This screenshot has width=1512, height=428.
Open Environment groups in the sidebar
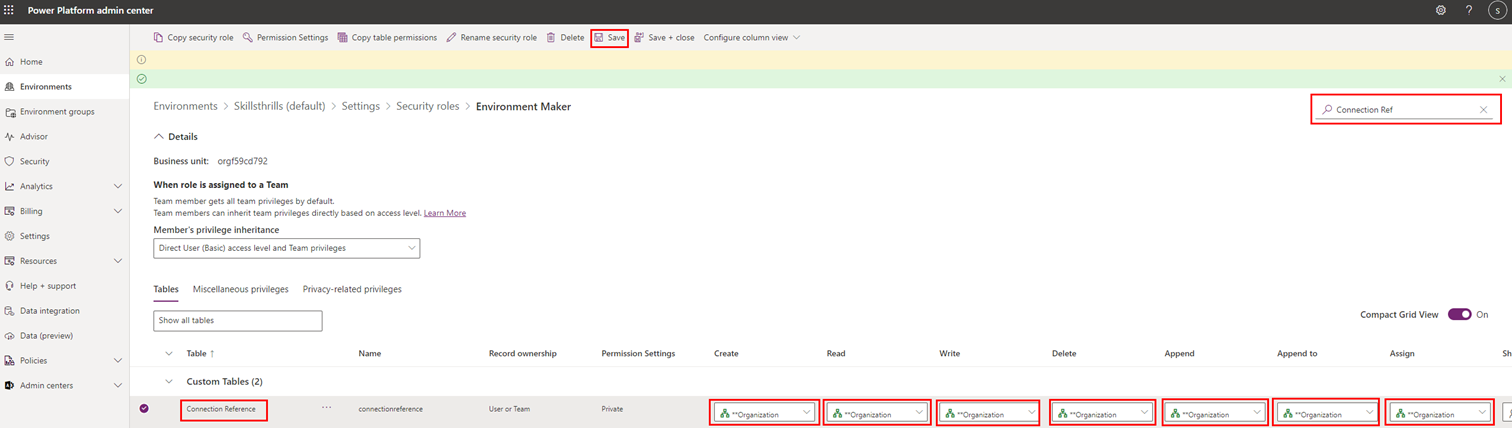click(57, 112)
